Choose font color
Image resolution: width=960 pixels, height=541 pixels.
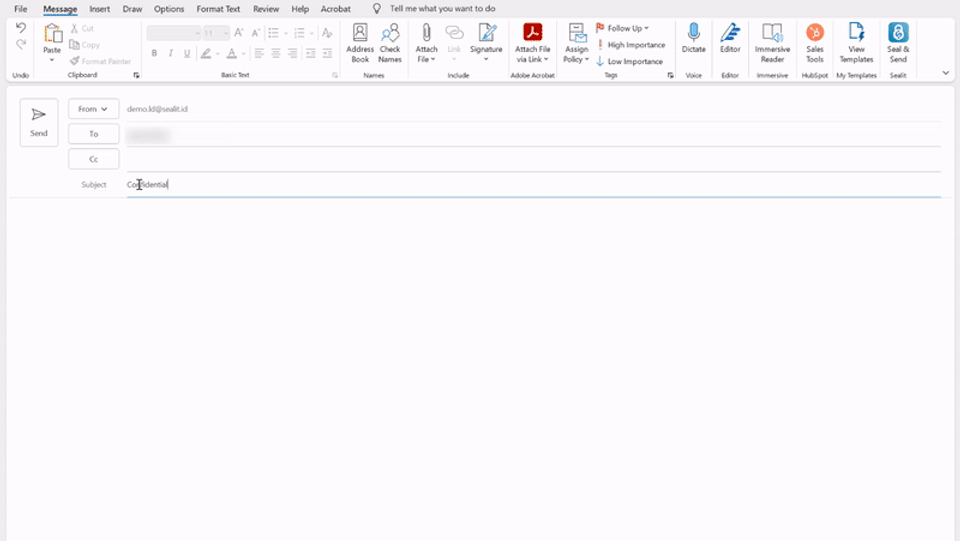tap(231, 53)
